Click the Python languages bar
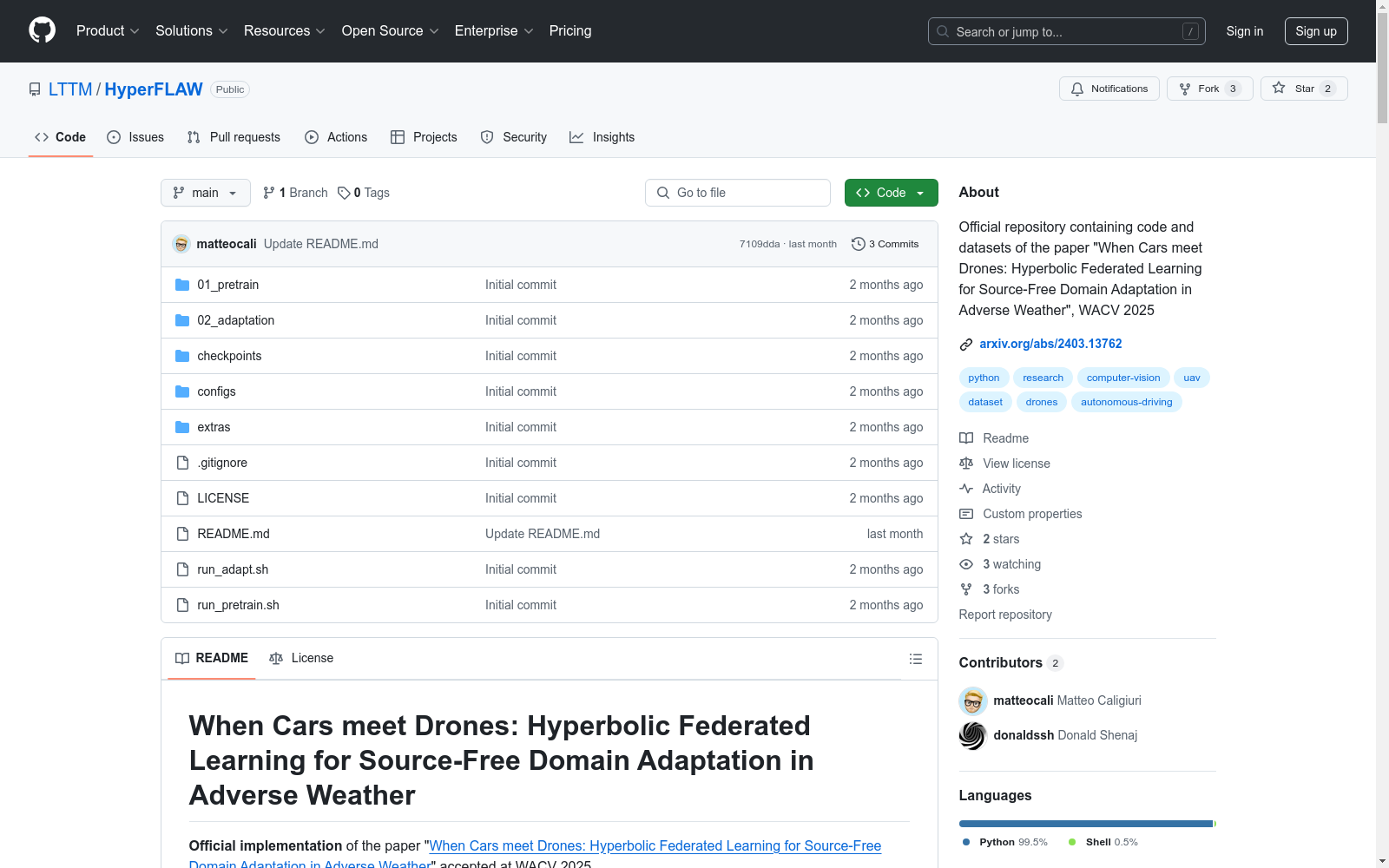The width and height of the screenshot is (1389, 868). [x=1085, y=824]
